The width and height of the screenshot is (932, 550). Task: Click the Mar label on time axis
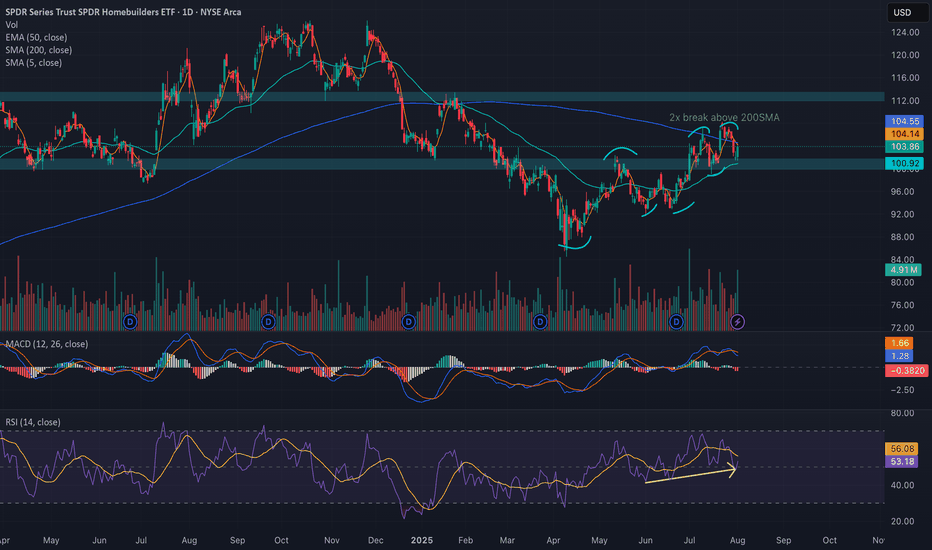(x=507, y=540)
